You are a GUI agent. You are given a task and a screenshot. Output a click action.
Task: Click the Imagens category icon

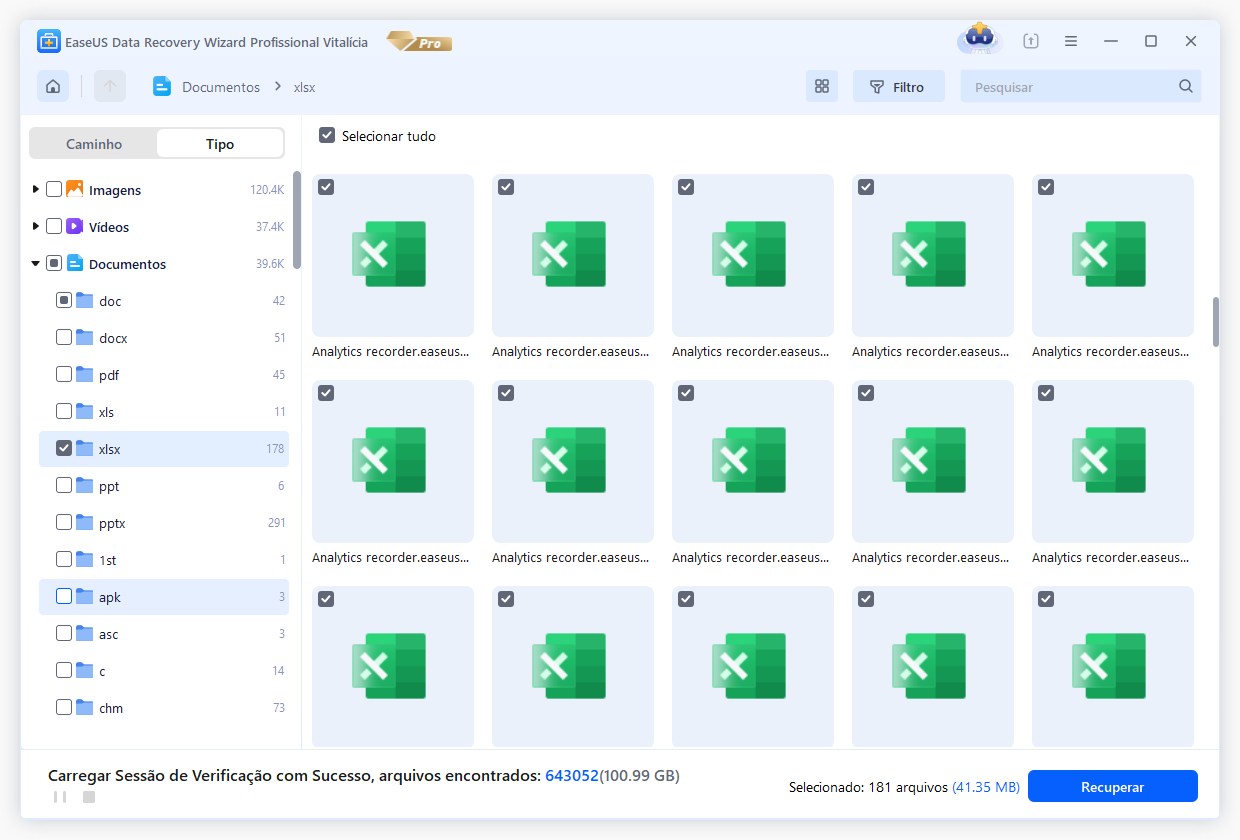pos(75,189)
